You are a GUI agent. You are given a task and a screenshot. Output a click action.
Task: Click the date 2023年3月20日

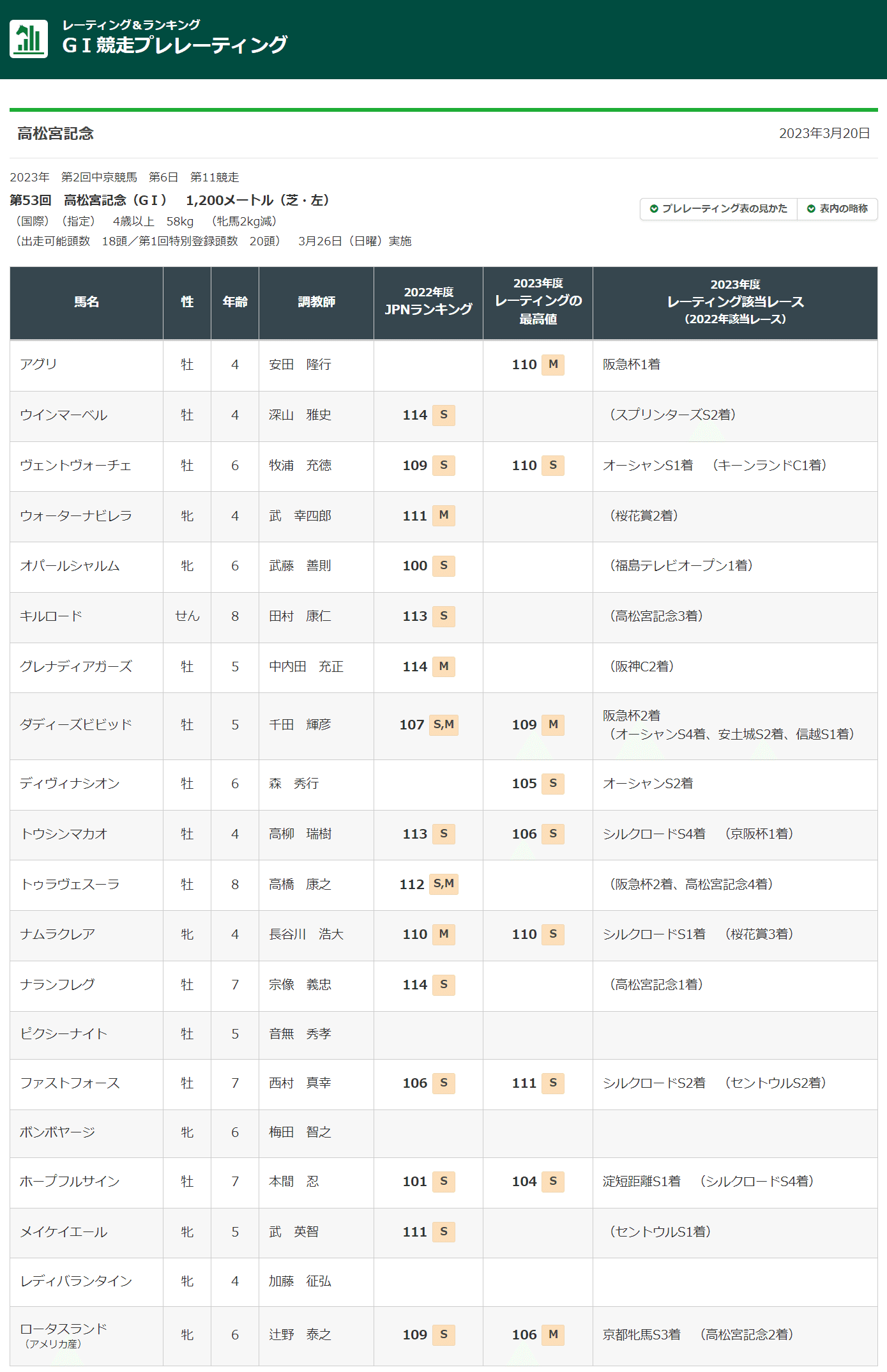coord(824,133)
